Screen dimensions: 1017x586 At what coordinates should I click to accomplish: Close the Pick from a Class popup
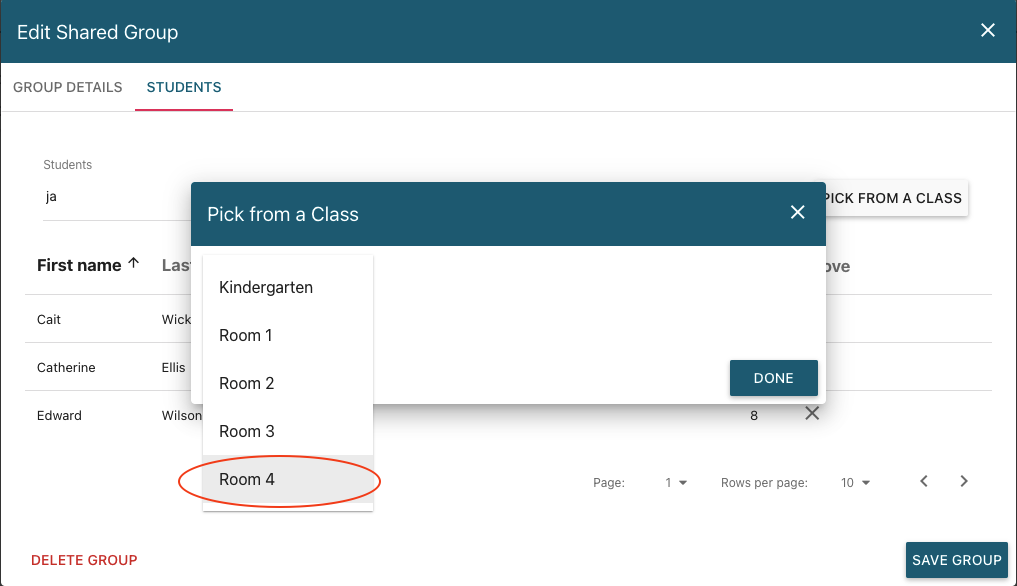coord(797,213)
